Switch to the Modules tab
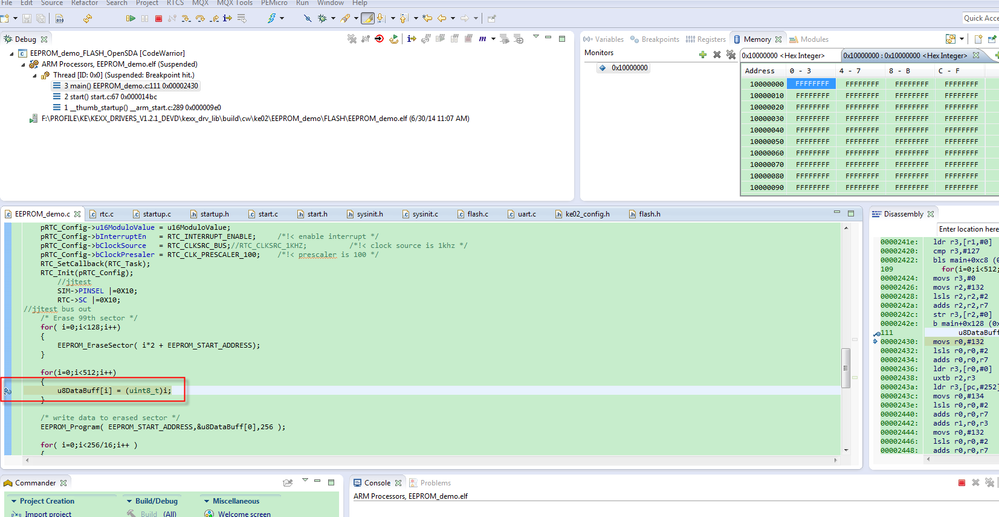The width and height of the screenshot is (999, 517). tap(809, 40)
